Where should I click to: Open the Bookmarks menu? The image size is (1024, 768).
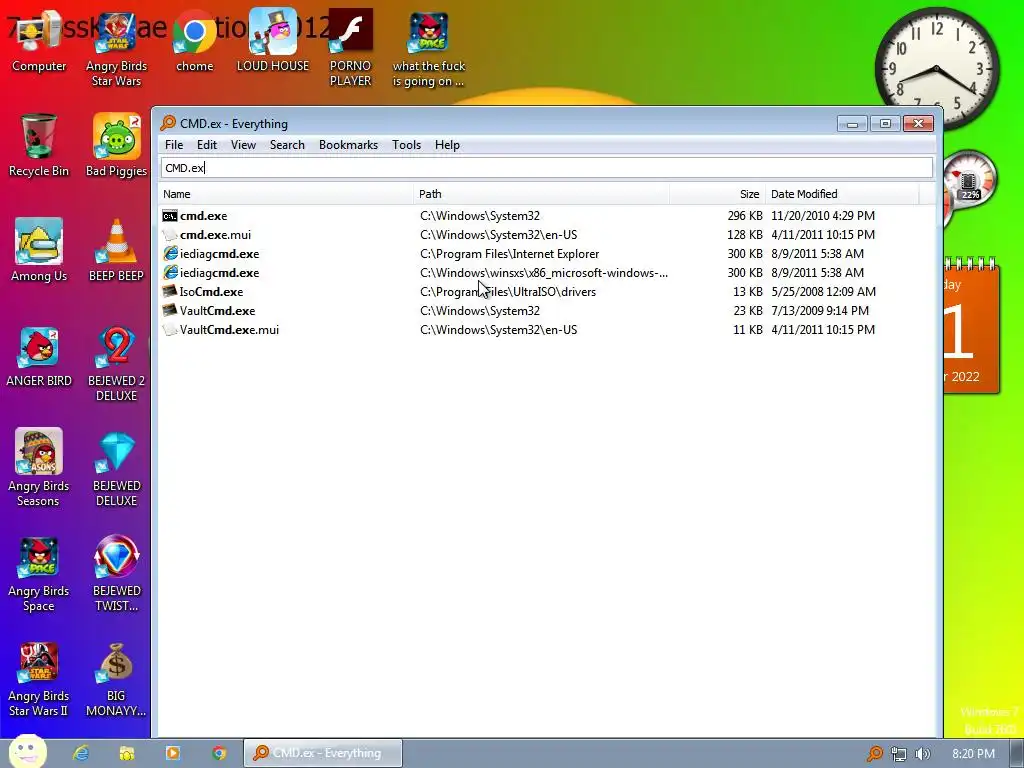click(x=348, y=145)
